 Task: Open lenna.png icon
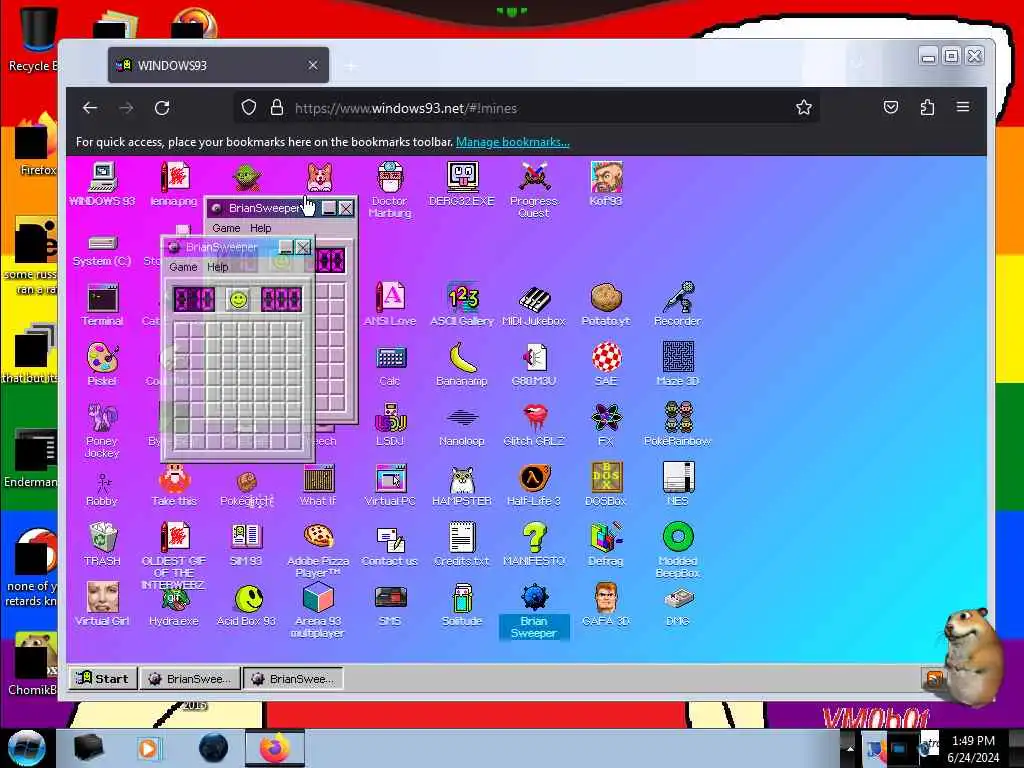(x=174, y=184)
